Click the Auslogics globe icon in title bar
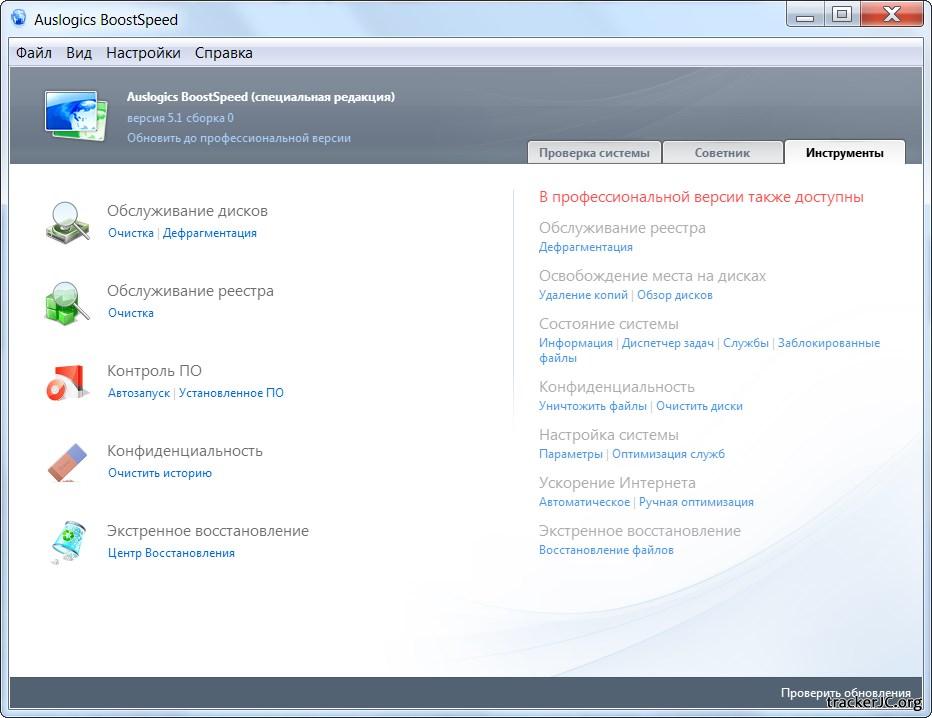Screen dimensions: 932x718 tap(18, 17)
